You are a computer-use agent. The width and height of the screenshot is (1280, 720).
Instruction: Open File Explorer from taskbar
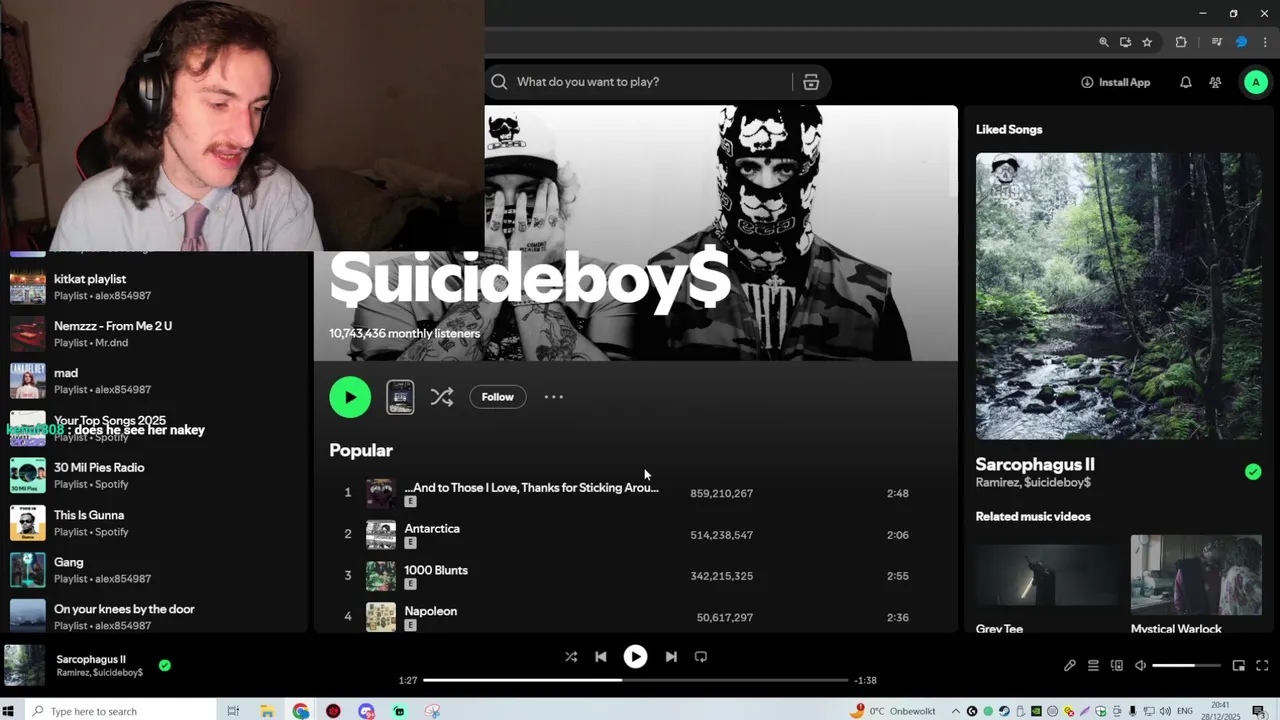(x=267, y=711)
